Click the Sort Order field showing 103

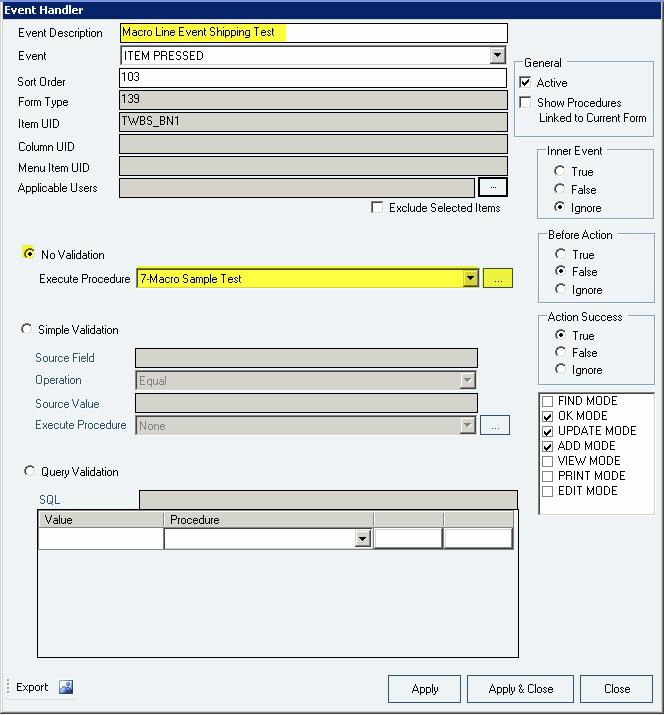(x=313, y=78)
